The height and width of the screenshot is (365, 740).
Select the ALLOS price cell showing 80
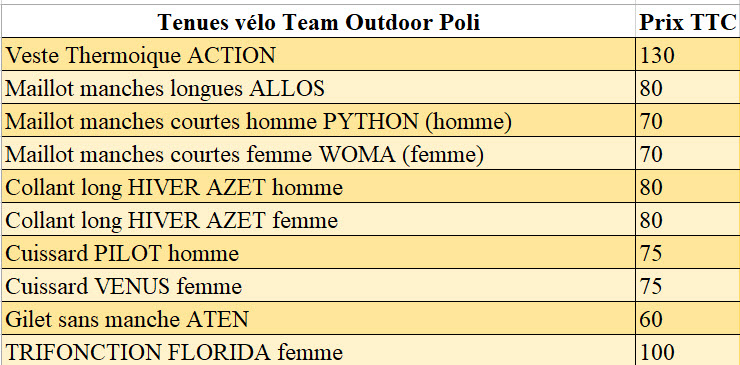click(688, 87)
